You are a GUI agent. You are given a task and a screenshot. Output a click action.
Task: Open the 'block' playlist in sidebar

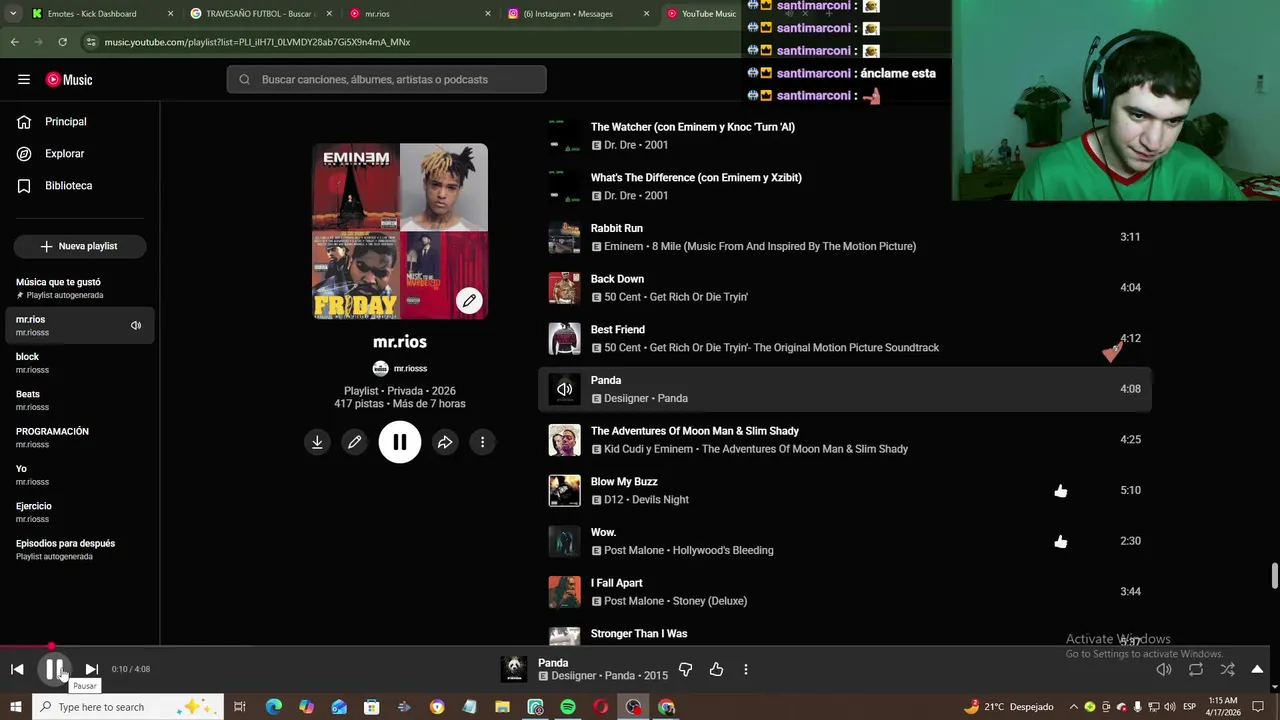coord(80,363)
